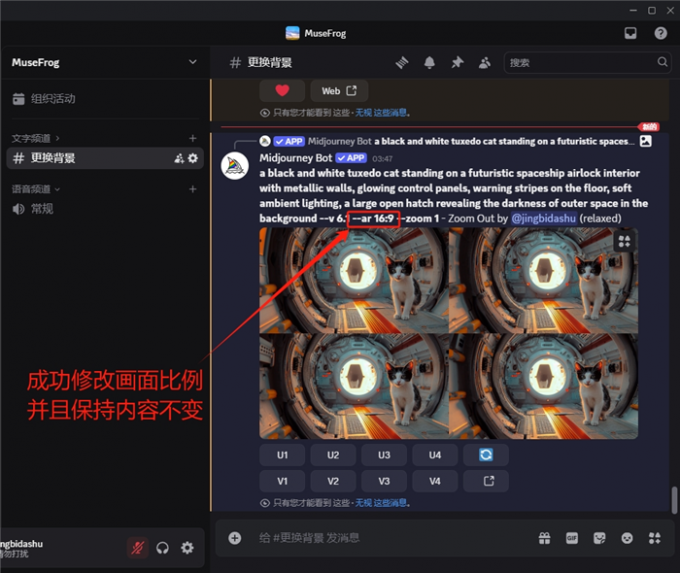
Task: Open the replied message preview text
Action: (504, 141)
